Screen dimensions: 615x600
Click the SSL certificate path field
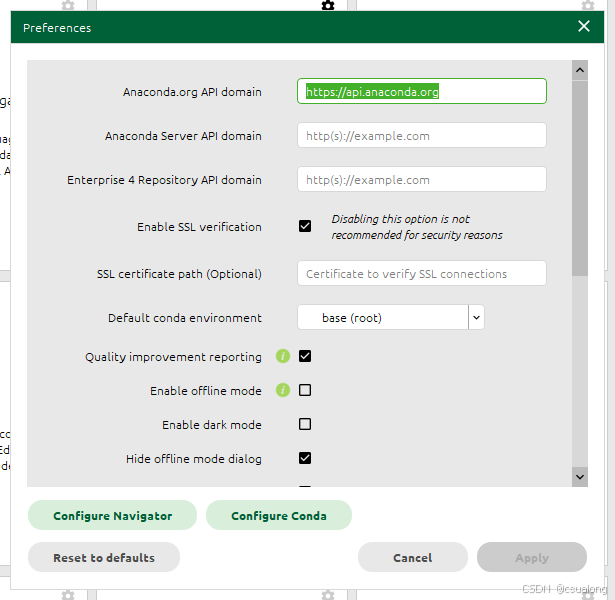tap(422, 273)
